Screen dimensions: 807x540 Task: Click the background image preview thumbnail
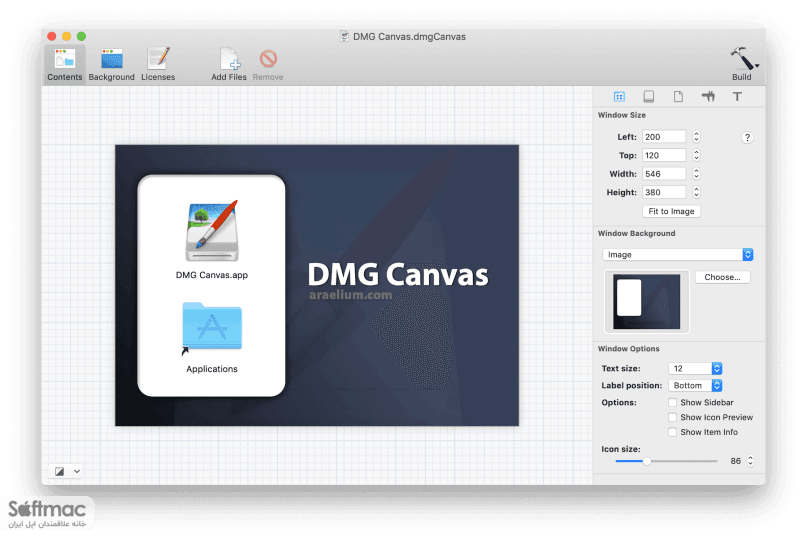[x=646, y=302]
